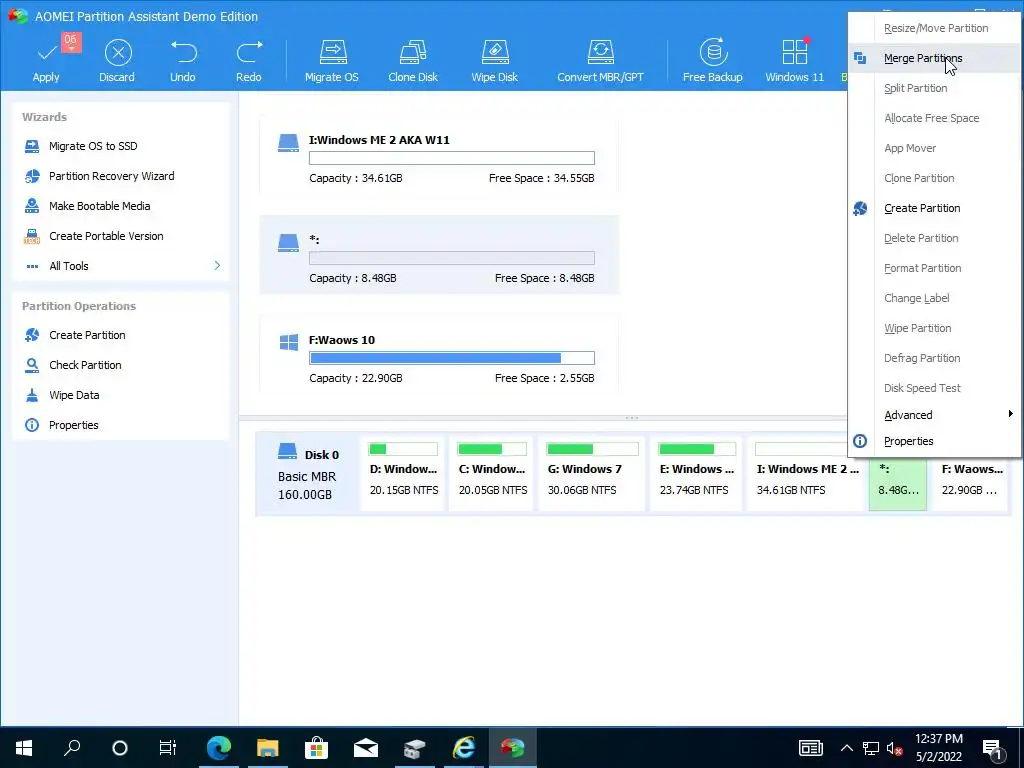Screen dimensions: 1024x768
Task: Click the Disk 0 Basic MBR block
Action: pyautogui.click(x=308, y=474)
